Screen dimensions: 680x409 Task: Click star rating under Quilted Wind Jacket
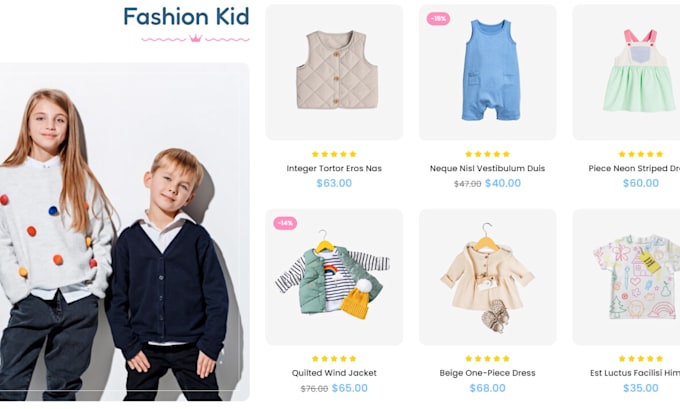click(x=334, y=359)
